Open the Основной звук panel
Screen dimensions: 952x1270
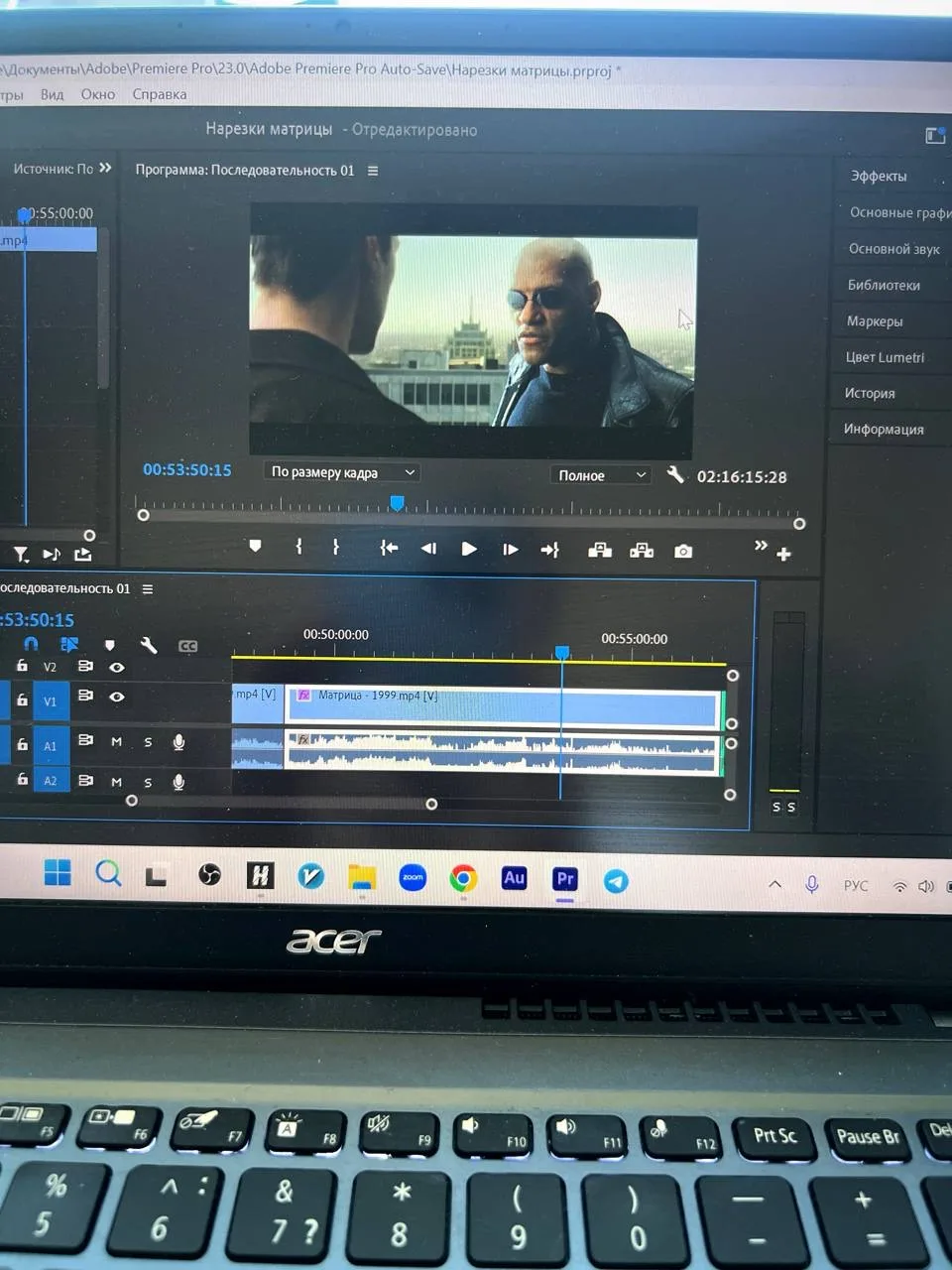pos(893,249)
